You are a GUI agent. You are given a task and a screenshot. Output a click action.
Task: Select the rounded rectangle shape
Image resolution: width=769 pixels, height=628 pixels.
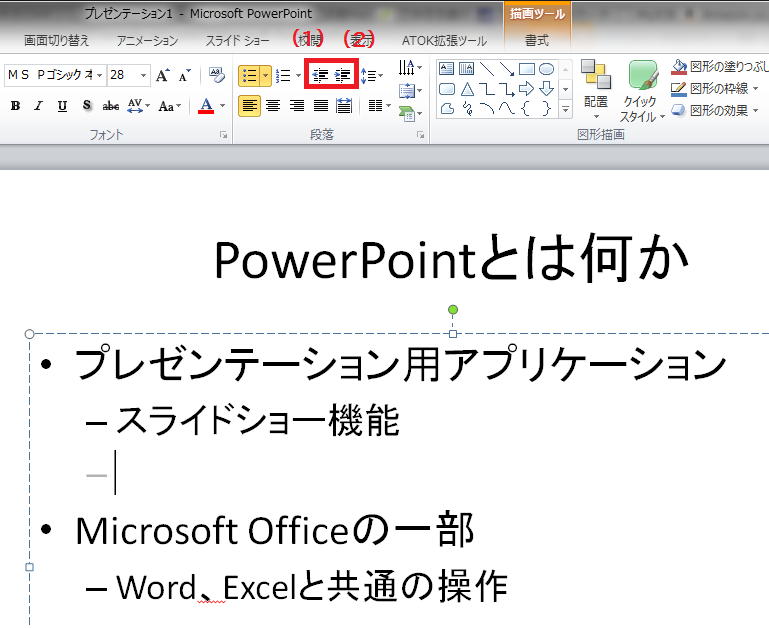tap(446, 89)
